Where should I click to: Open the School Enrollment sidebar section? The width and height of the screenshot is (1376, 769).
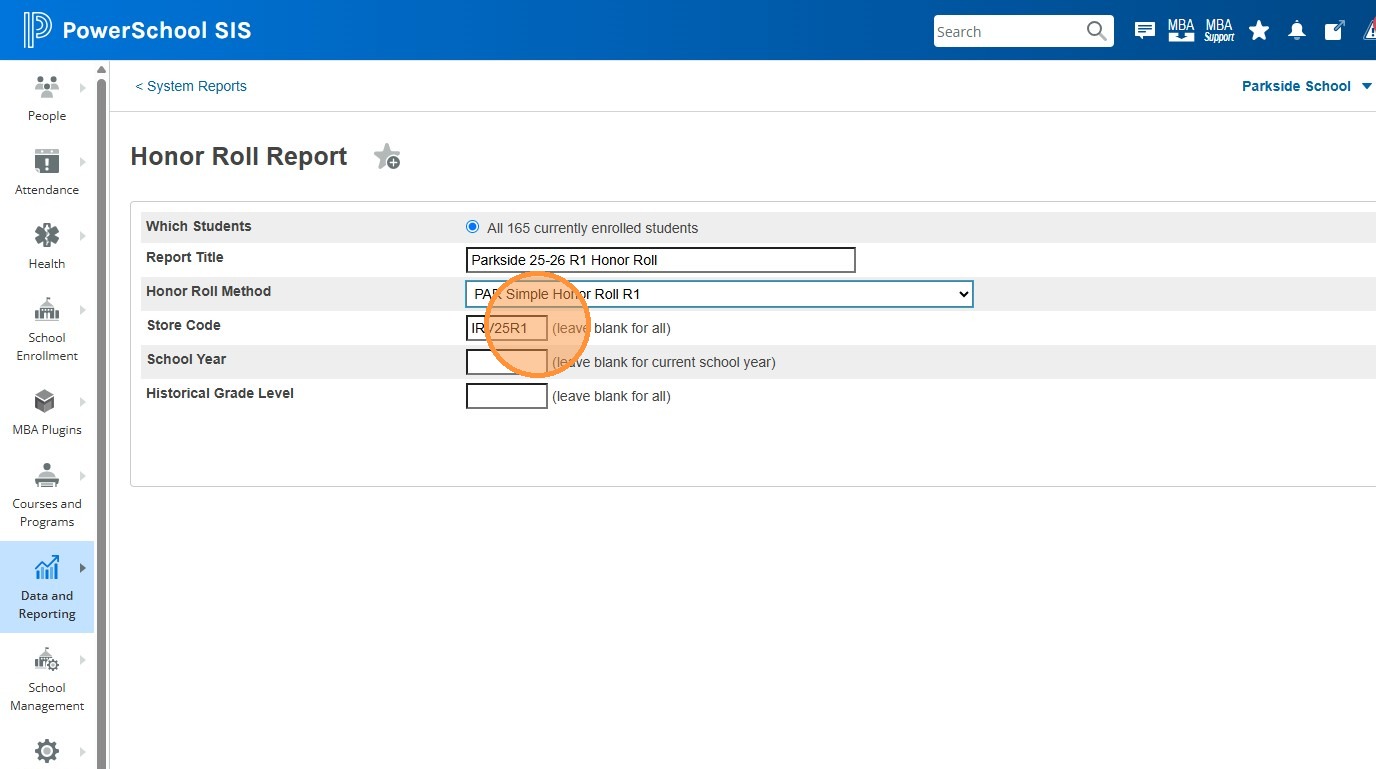(x=47, y=329)
